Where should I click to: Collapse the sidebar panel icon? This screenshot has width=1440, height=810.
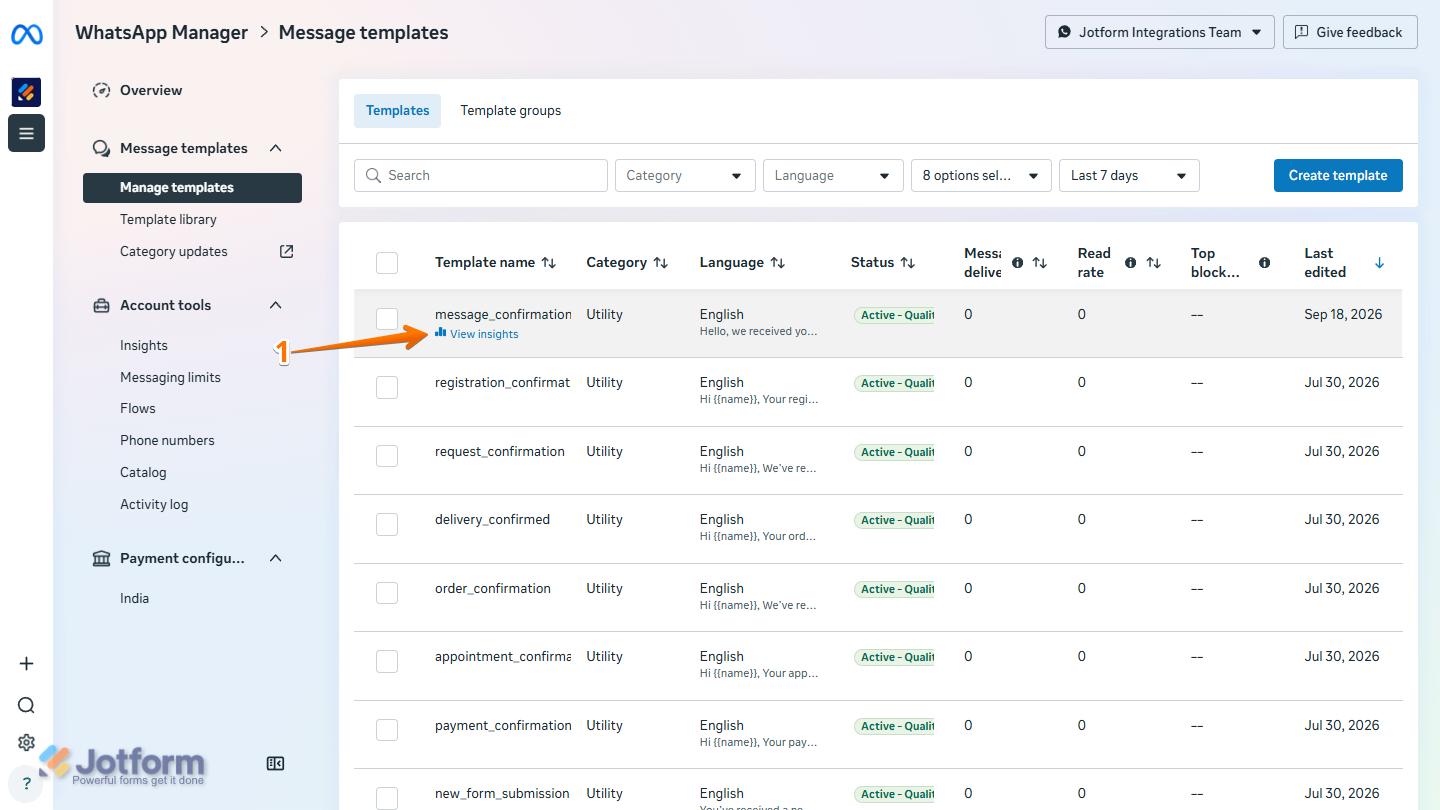276,763
